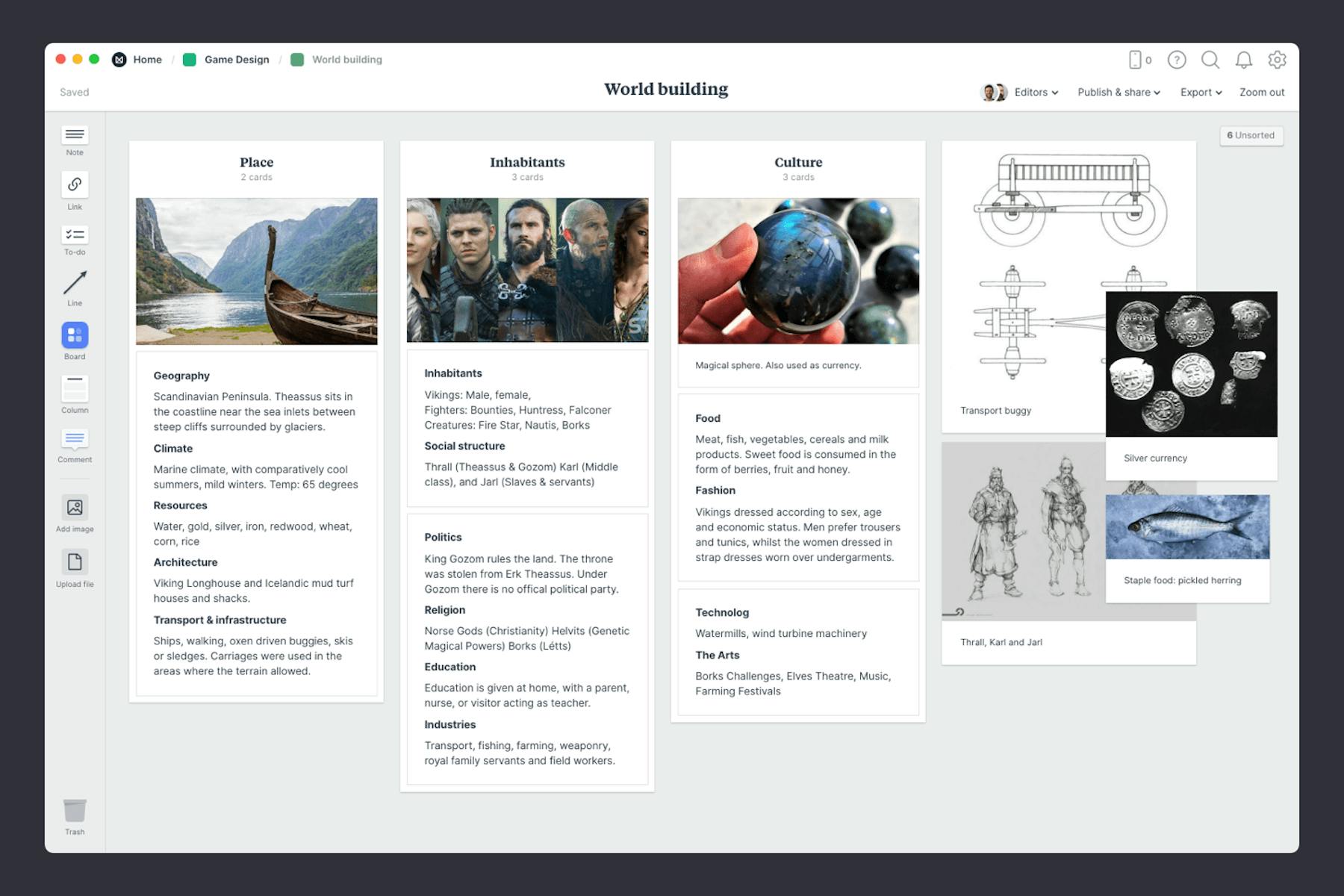Click Zoom out

click(x=1261, y=92)
